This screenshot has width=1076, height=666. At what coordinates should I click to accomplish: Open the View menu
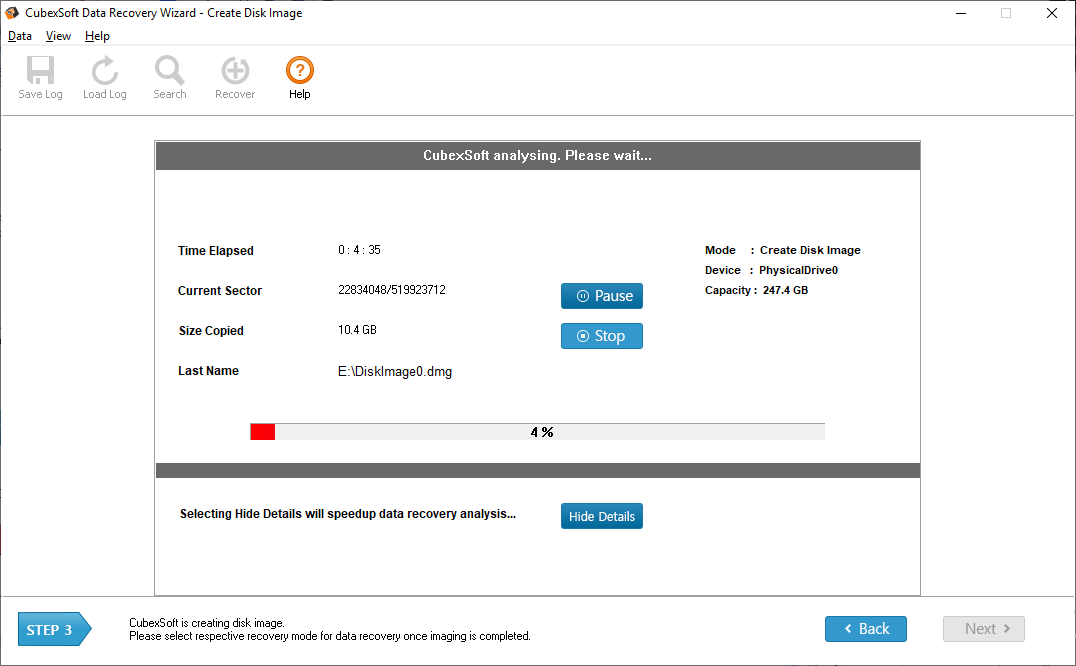coord(58,36)
